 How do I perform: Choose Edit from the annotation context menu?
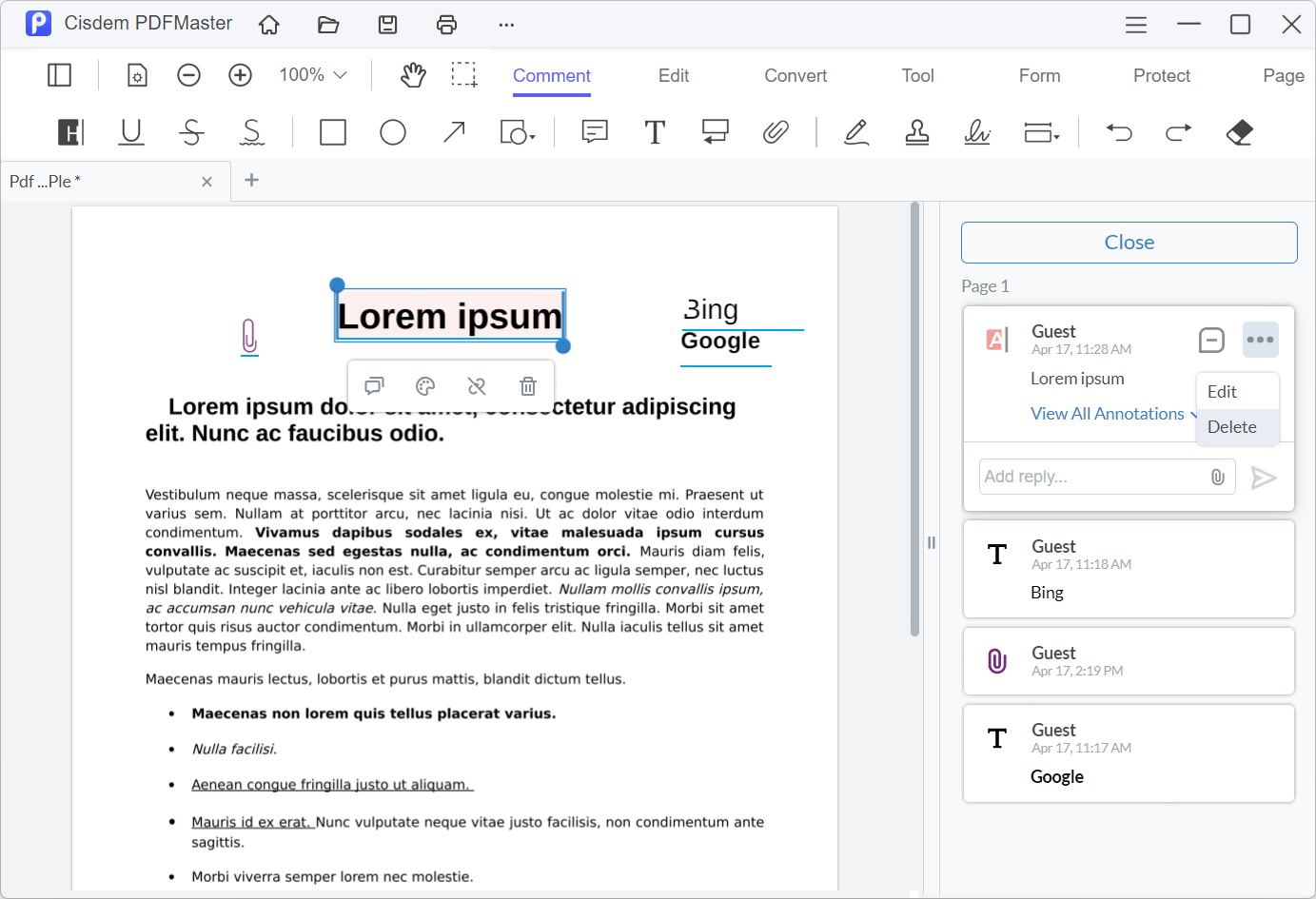1237,392
